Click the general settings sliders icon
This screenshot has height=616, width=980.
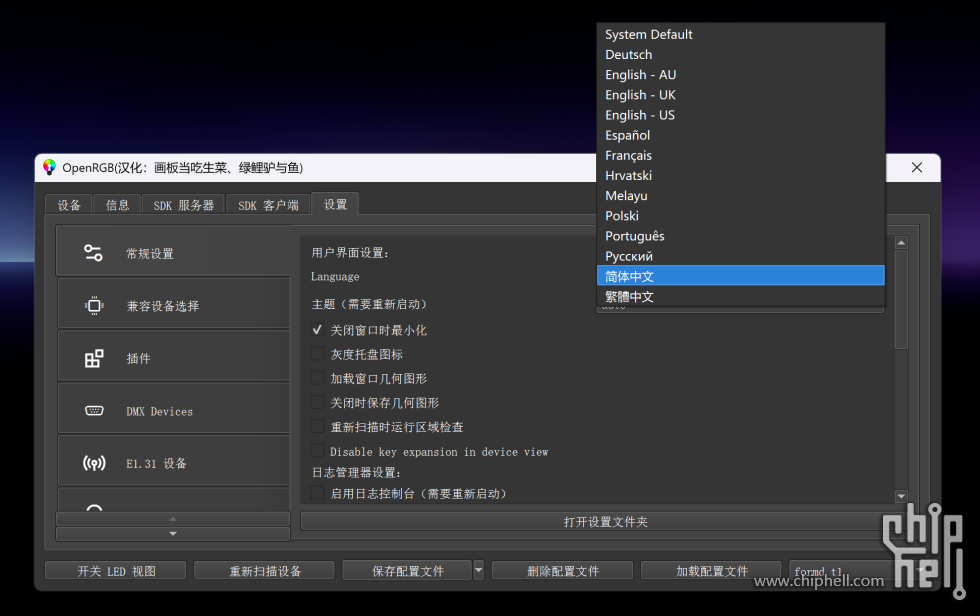point(94,253)
